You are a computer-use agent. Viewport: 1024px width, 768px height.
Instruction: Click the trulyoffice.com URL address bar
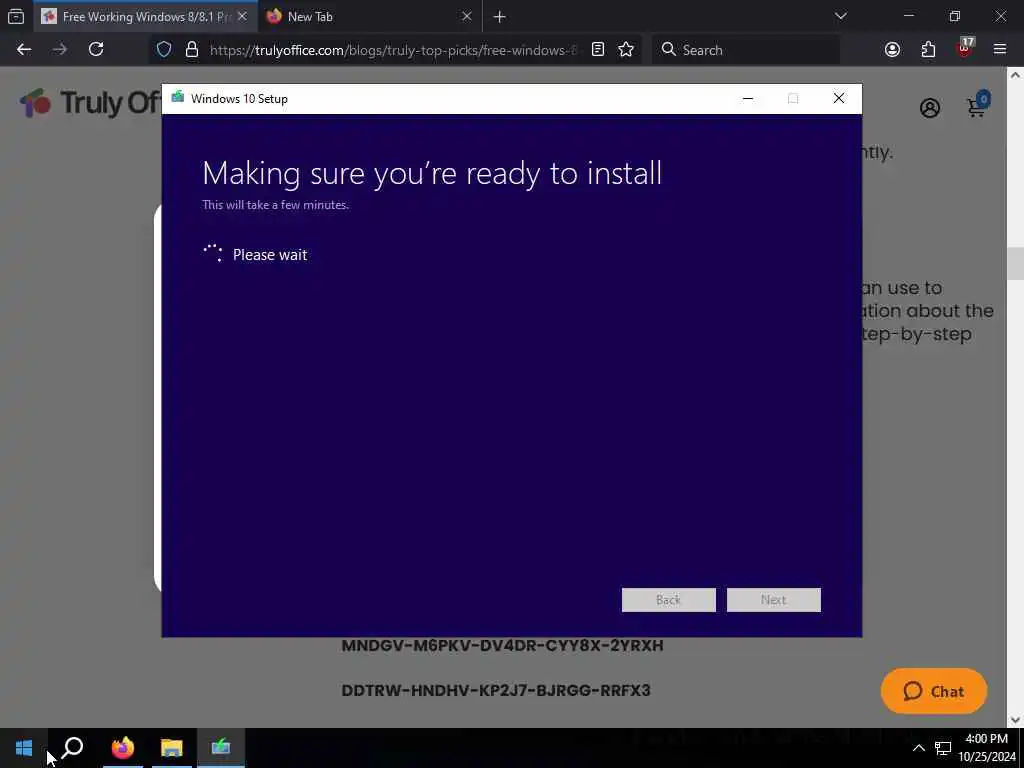[x=392, y=50]
